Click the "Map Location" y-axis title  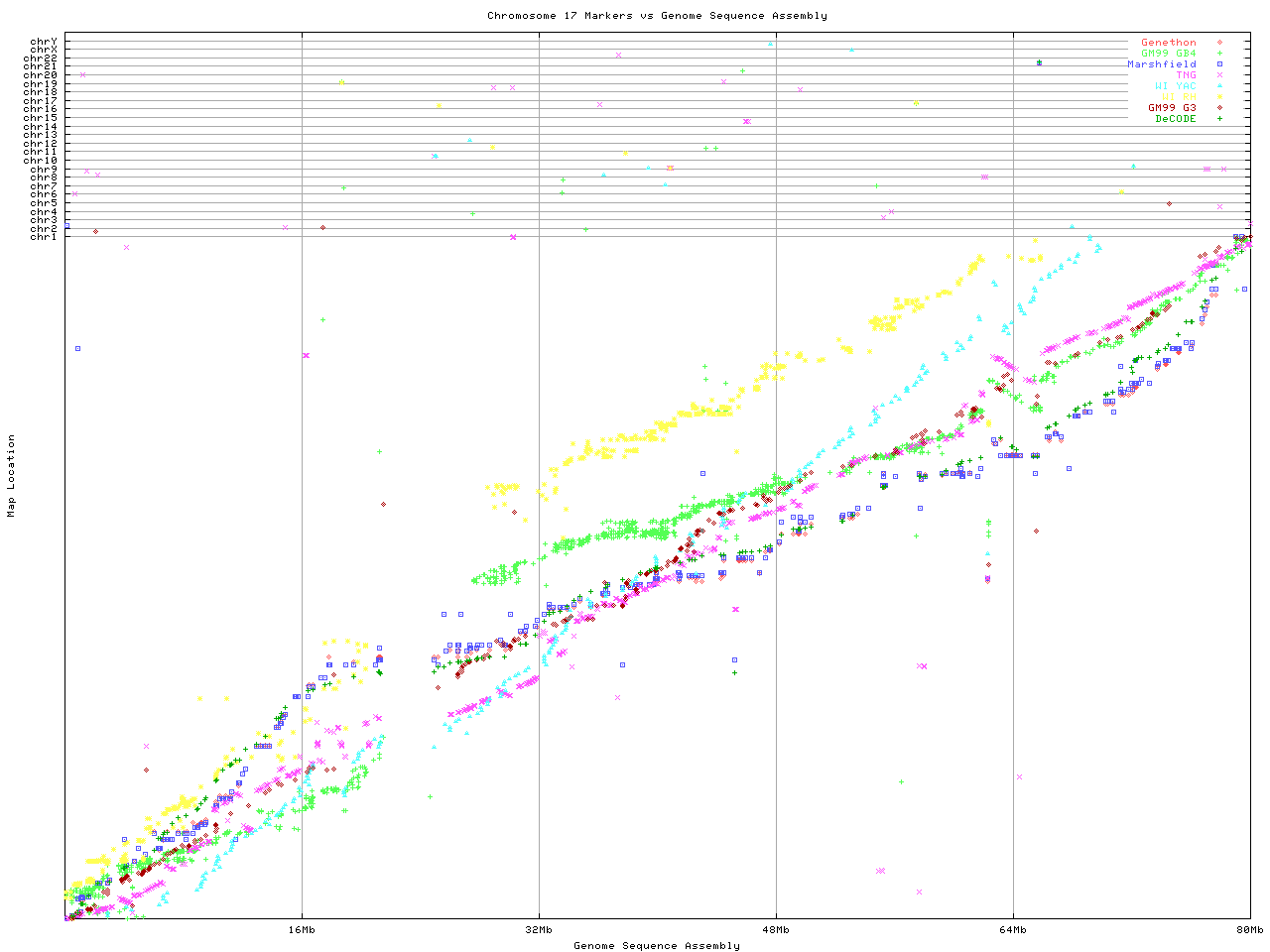[x=12, y=476]
